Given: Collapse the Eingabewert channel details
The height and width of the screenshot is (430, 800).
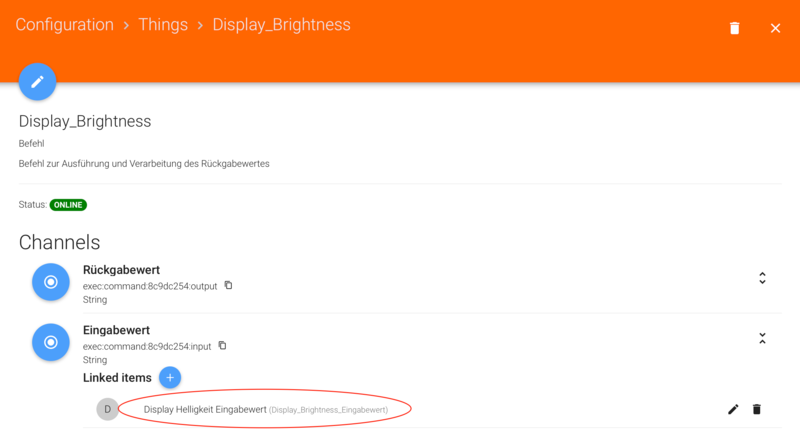Looking at the screenshot, I should click(x=762, y=338).
